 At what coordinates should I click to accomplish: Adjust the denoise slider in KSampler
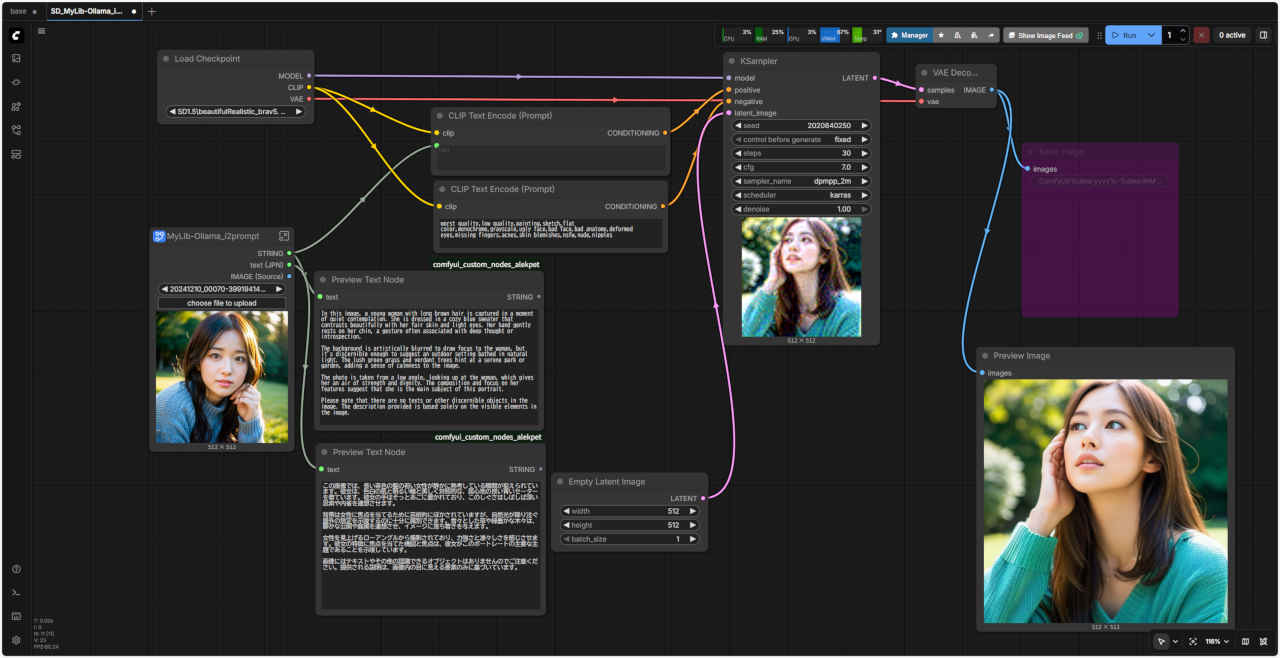pyautogui.click(x=801, y=209)
